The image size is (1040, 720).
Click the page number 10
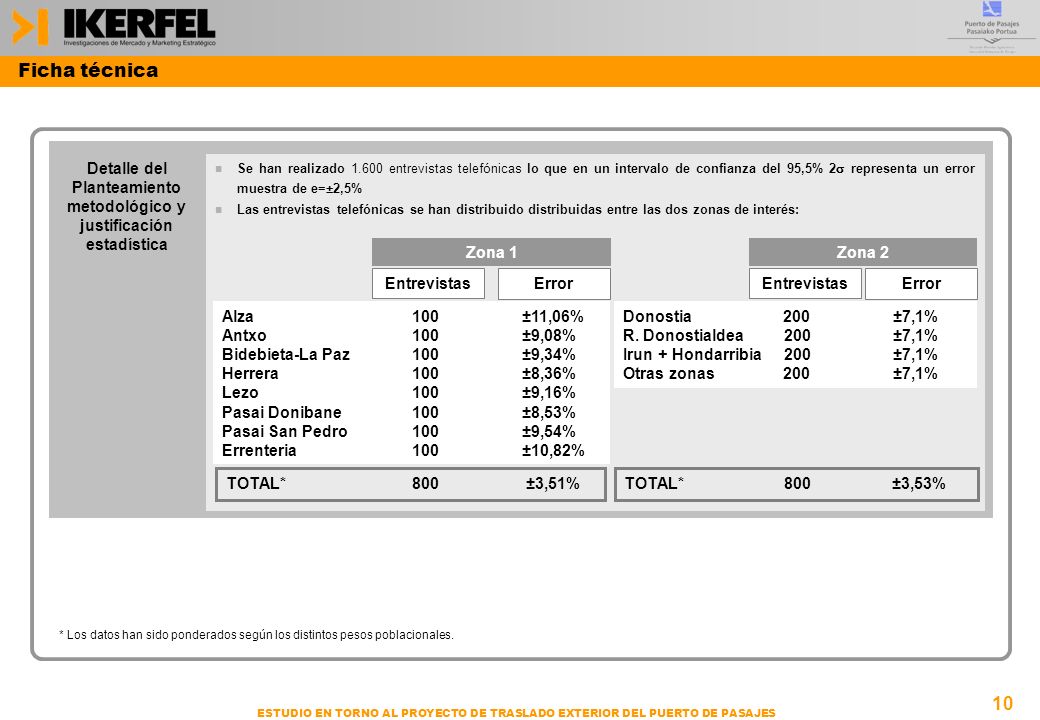point(1002,703)
